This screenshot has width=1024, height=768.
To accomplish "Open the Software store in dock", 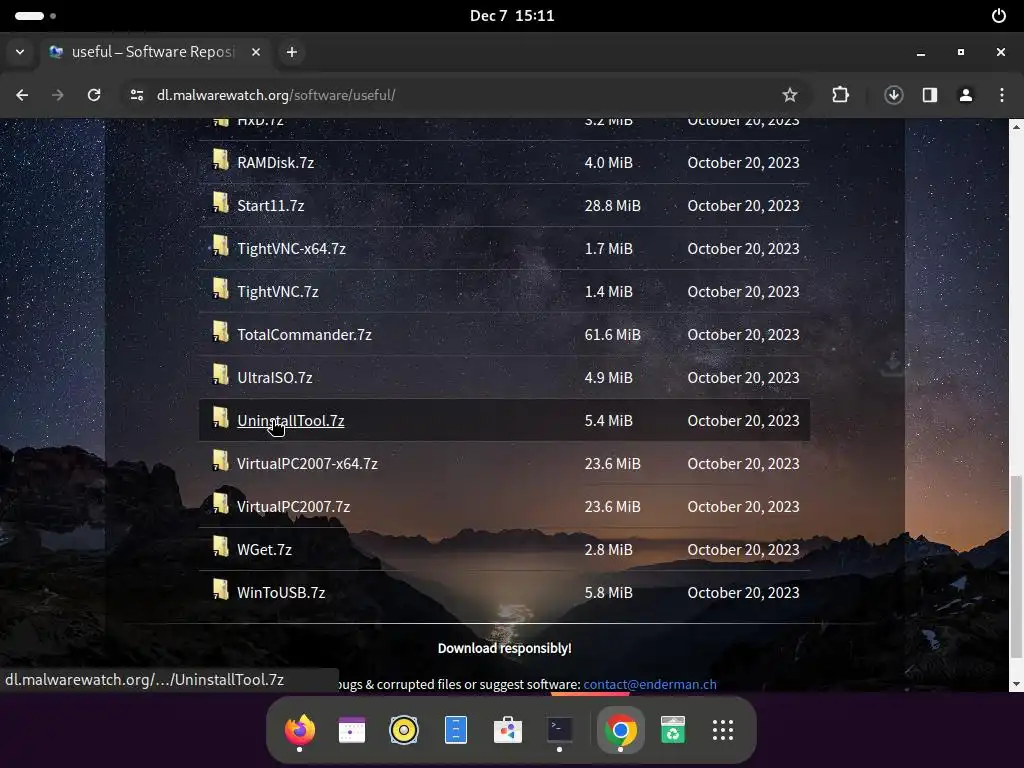I will (507, 729).
